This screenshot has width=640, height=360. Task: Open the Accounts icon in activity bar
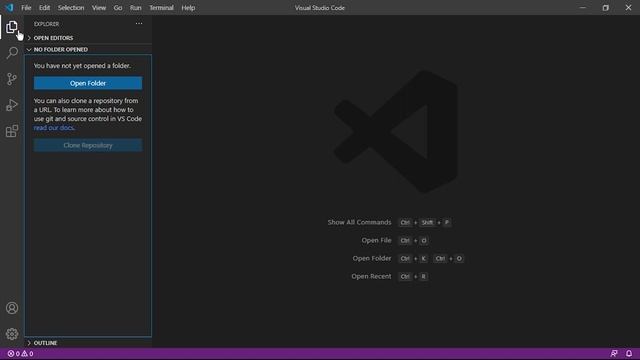[12, 308]
